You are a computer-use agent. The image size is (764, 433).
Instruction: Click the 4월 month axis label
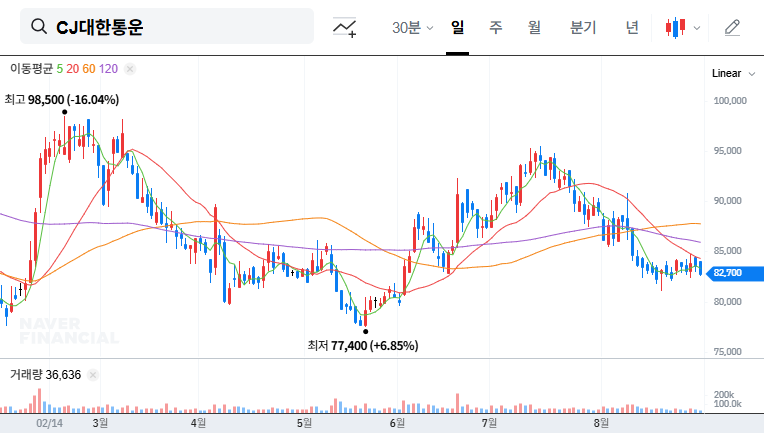tap(198, 423)
